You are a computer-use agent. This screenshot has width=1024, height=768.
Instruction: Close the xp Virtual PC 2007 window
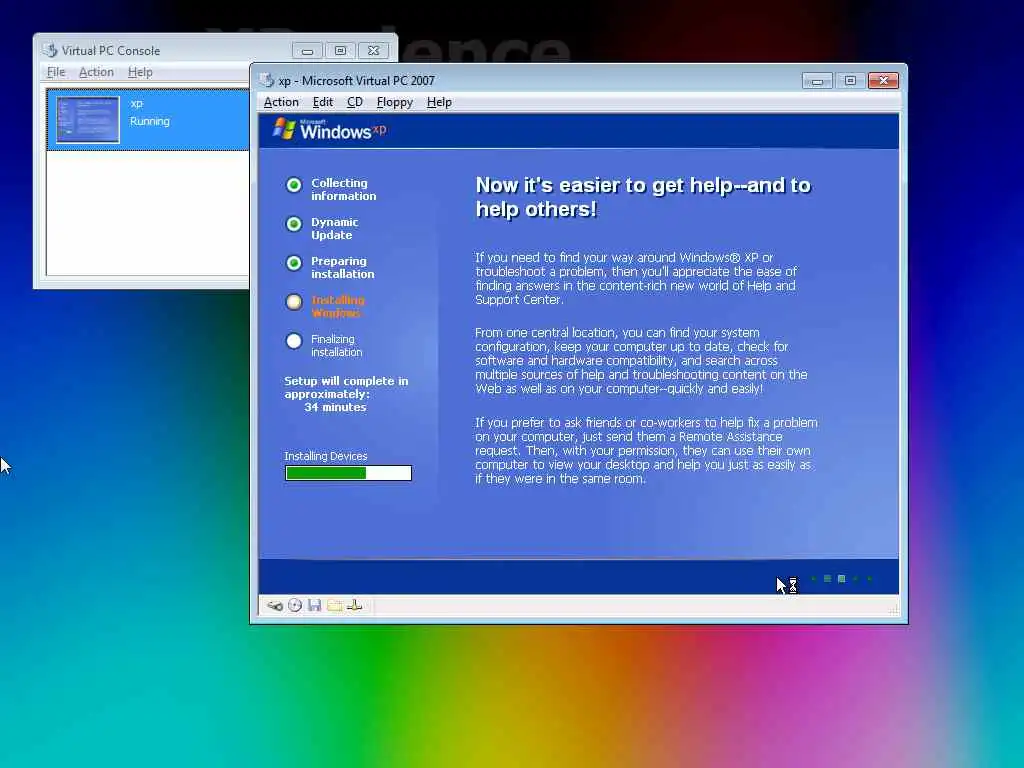[x=884, y=80]
